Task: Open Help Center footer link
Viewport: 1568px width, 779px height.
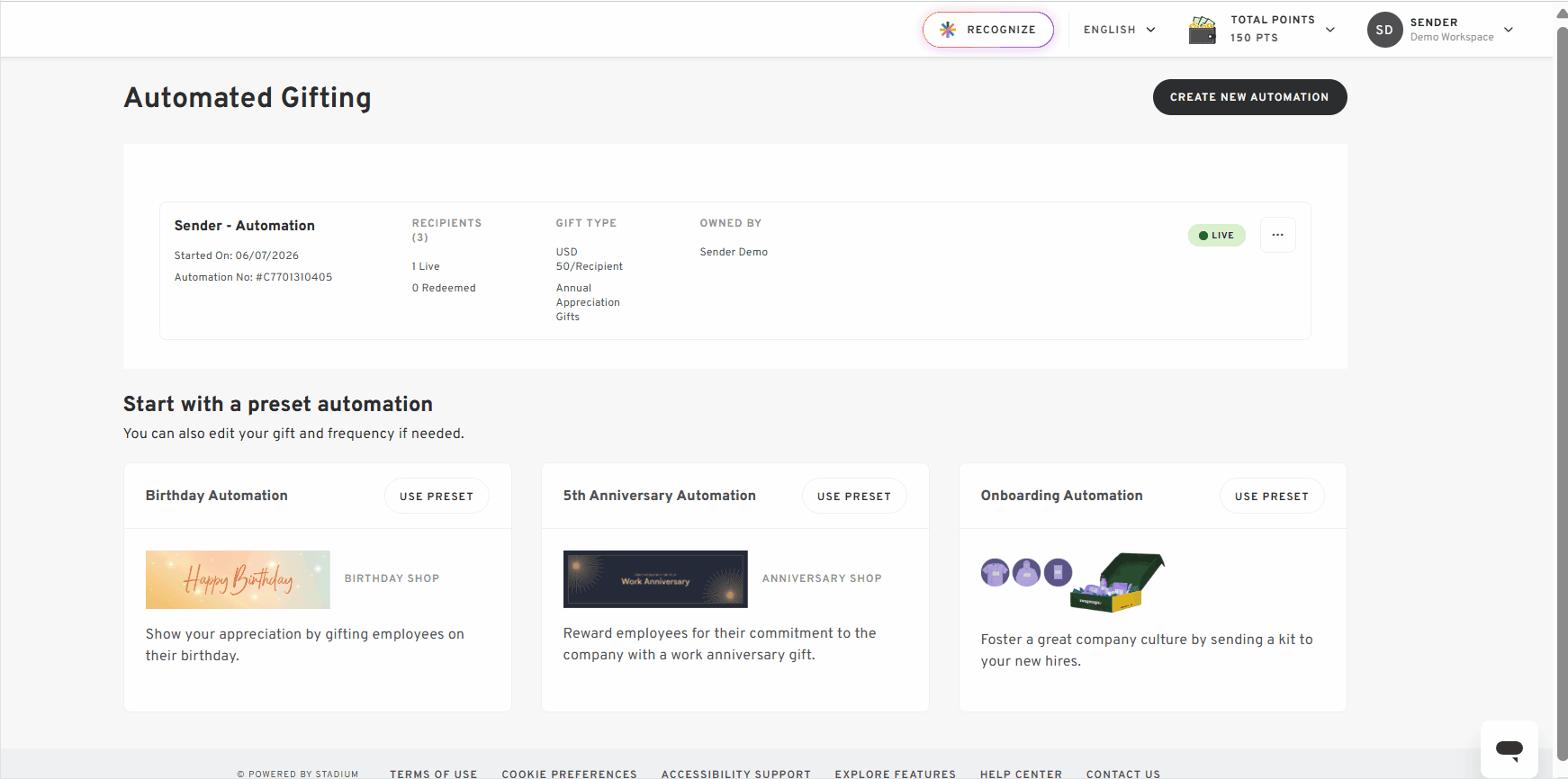Action: point(1021,774)
